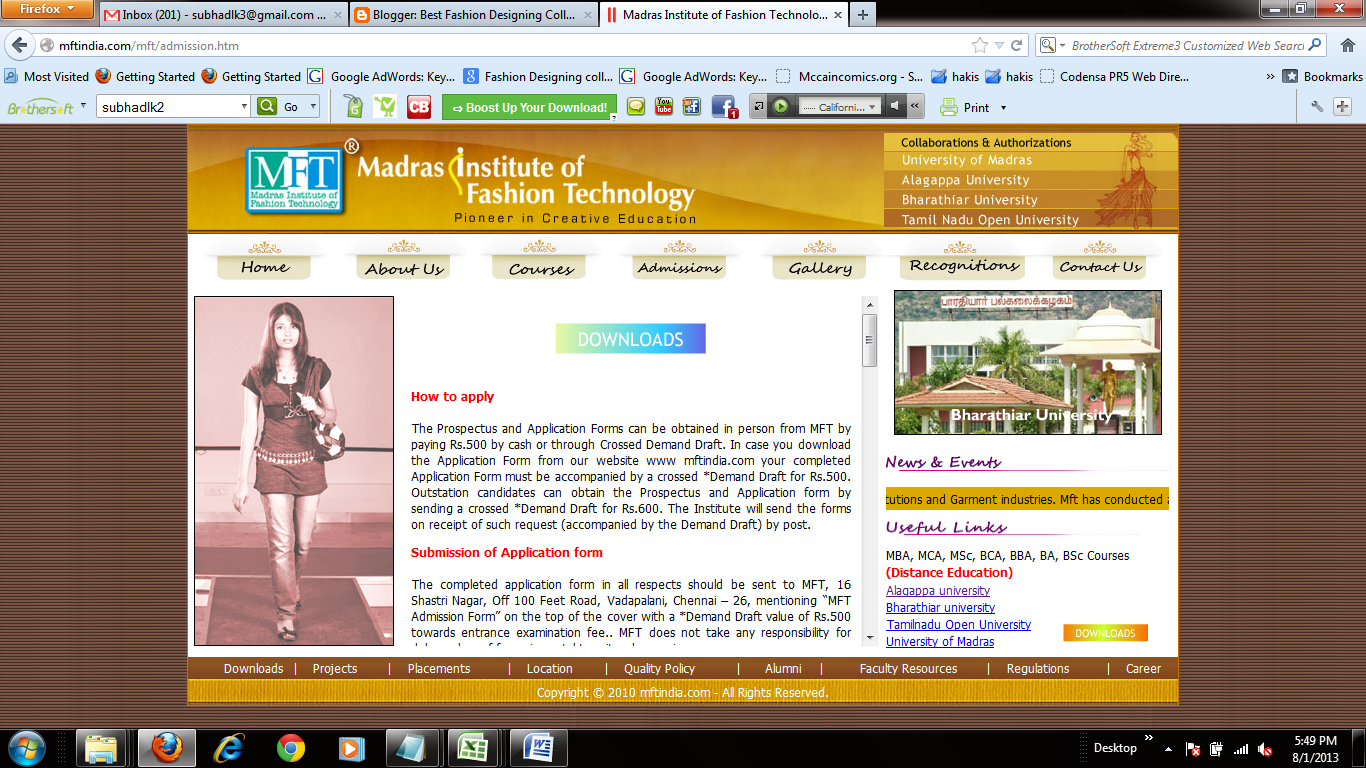Screen dimensions: 1366x768
Task: Expand the Print dropdown arrow
Action: 1003,108
